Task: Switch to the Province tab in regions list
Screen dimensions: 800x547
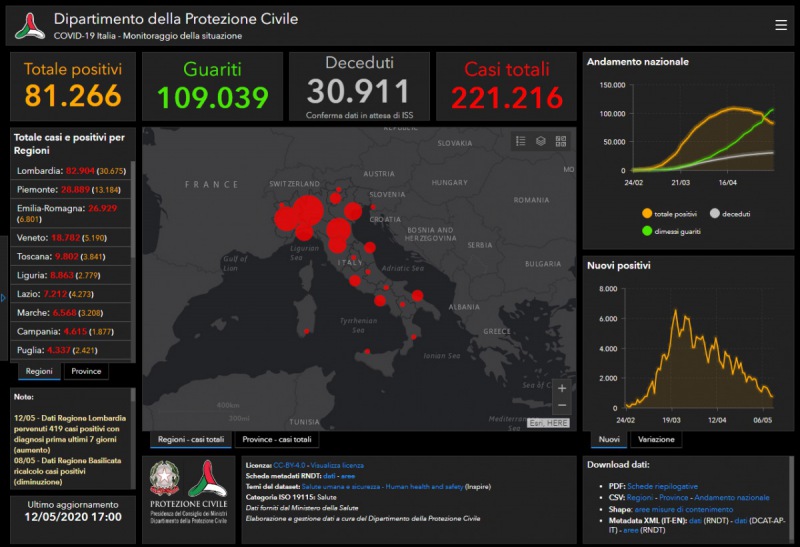Action: [87, 371]
